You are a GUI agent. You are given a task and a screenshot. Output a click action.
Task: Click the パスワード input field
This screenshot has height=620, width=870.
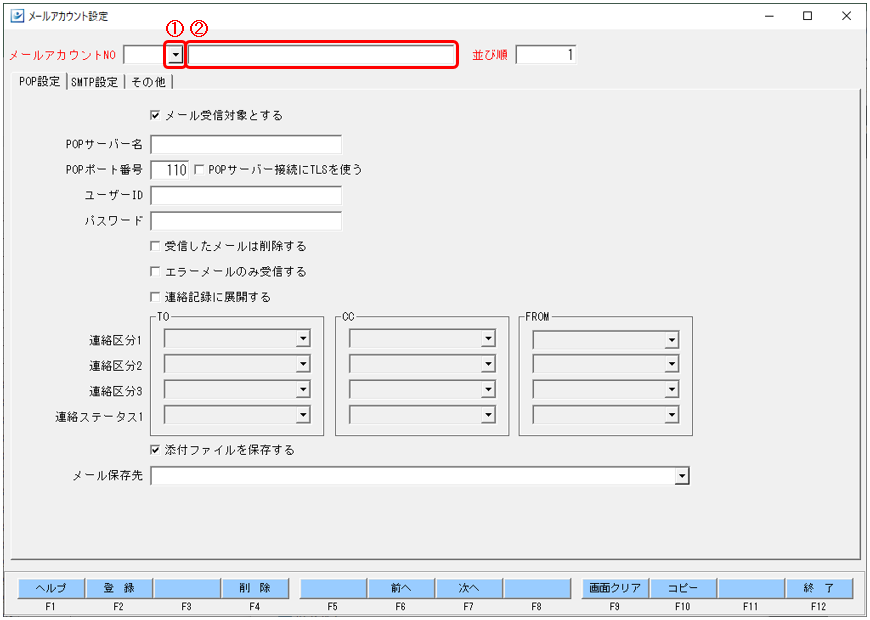pos(246,221)
